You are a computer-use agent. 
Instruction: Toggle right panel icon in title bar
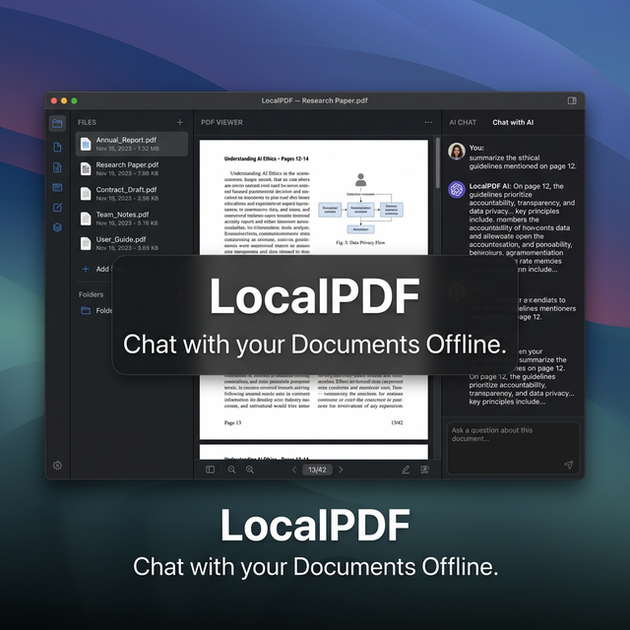(572, 100)
